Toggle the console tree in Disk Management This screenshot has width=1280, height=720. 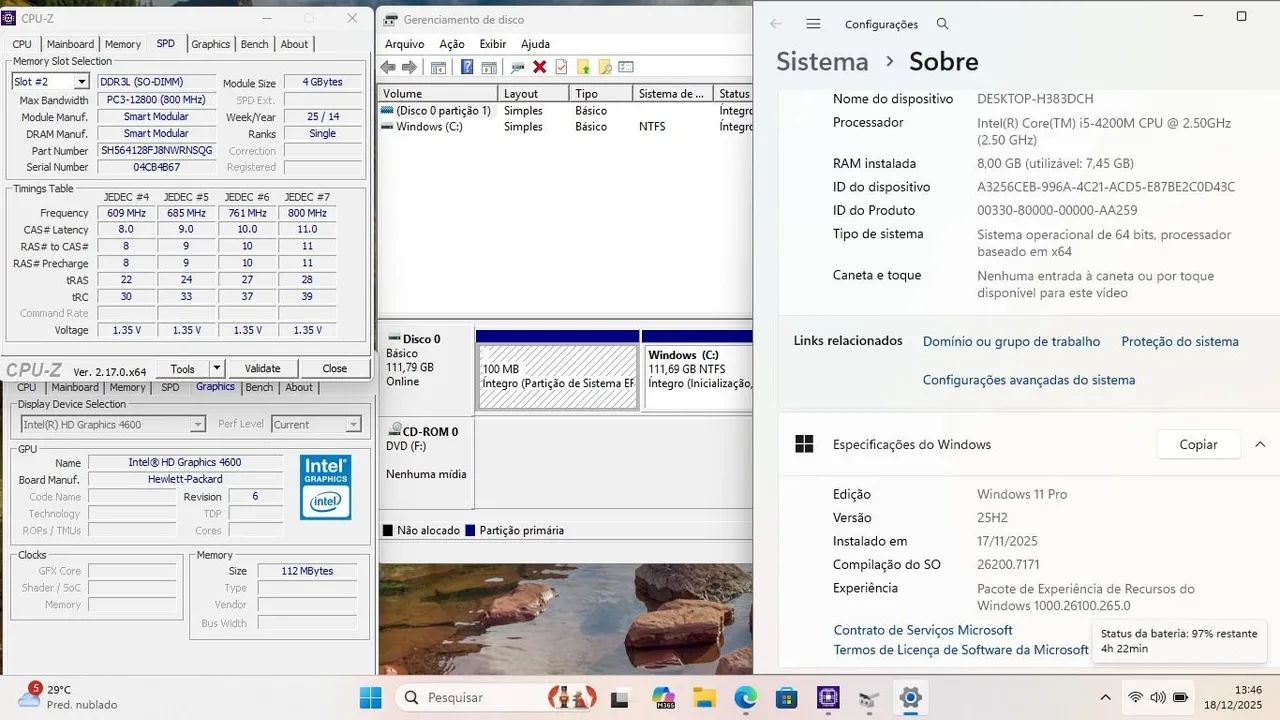(x=438, y=67)
